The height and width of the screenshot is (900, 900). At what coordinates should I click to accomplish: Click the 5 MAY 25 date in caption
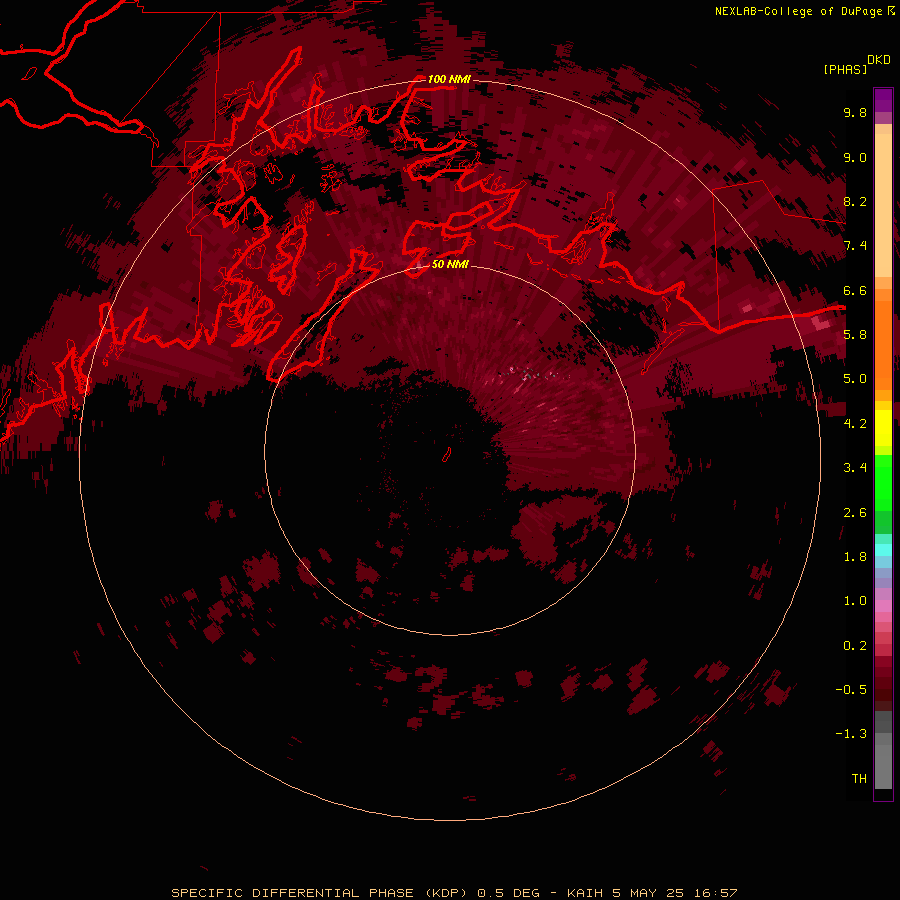[646, 893]
